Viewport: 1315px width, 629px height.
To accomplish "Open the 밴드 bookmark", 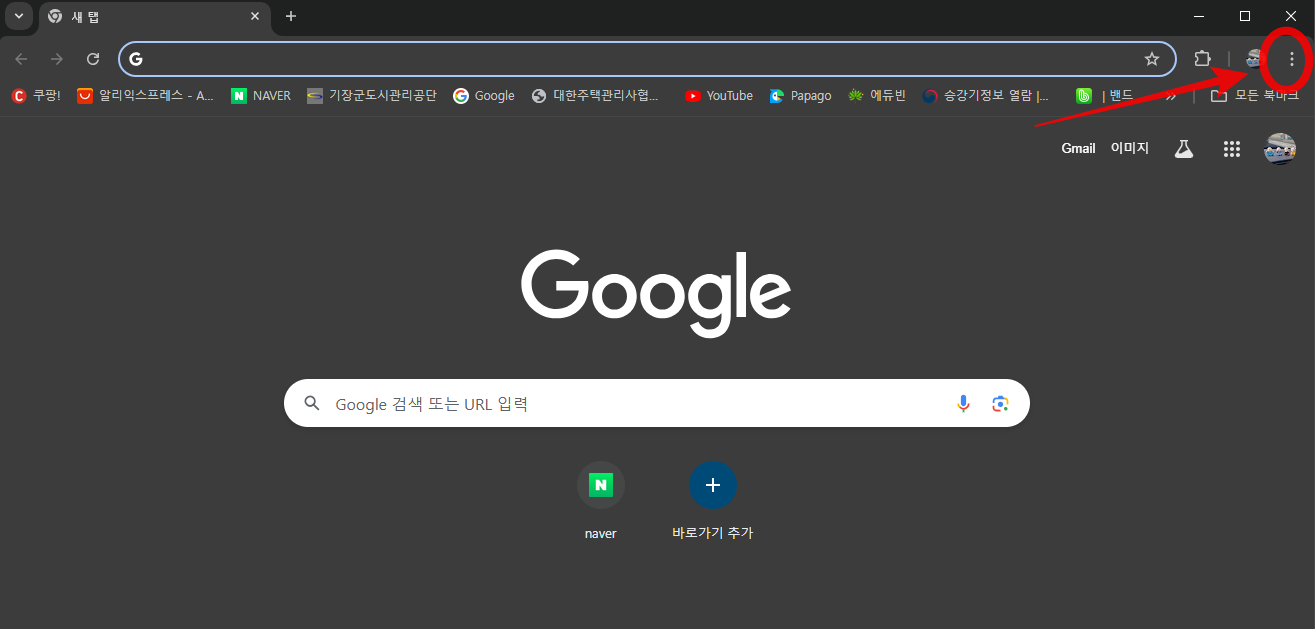I will pos(1105,96).
